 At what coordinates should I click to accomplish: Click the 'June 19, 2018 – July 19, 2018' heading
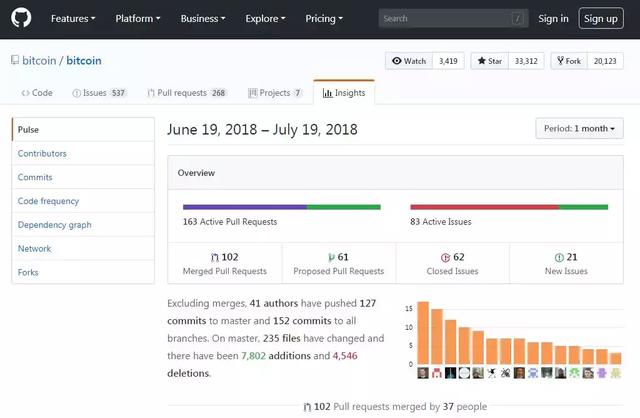coord(262,129)
